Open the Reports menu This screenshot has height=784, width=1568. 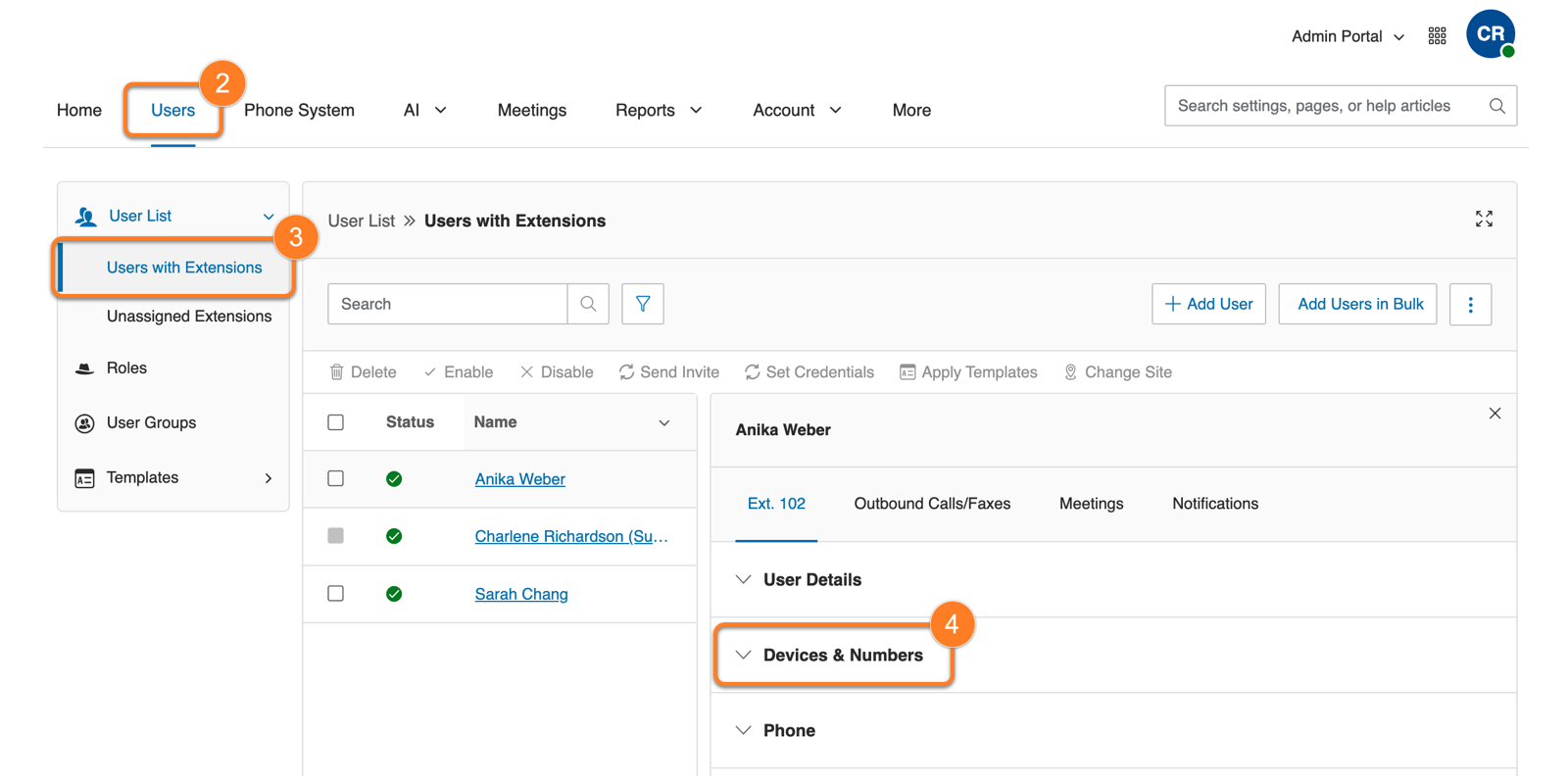click(658, 111)
